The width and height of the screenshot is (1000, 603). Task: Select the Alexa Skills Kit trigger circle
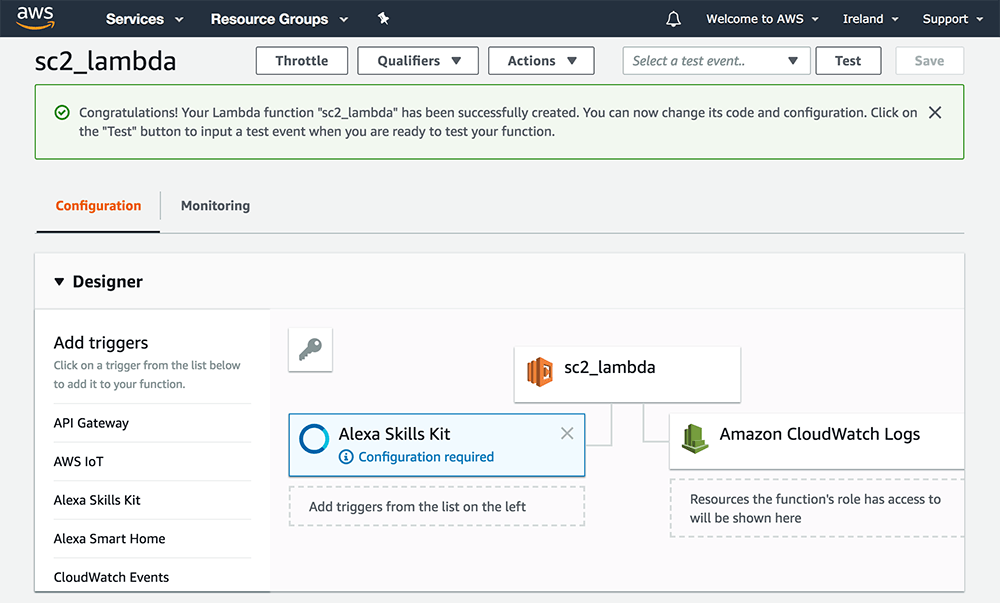point(314,439)
